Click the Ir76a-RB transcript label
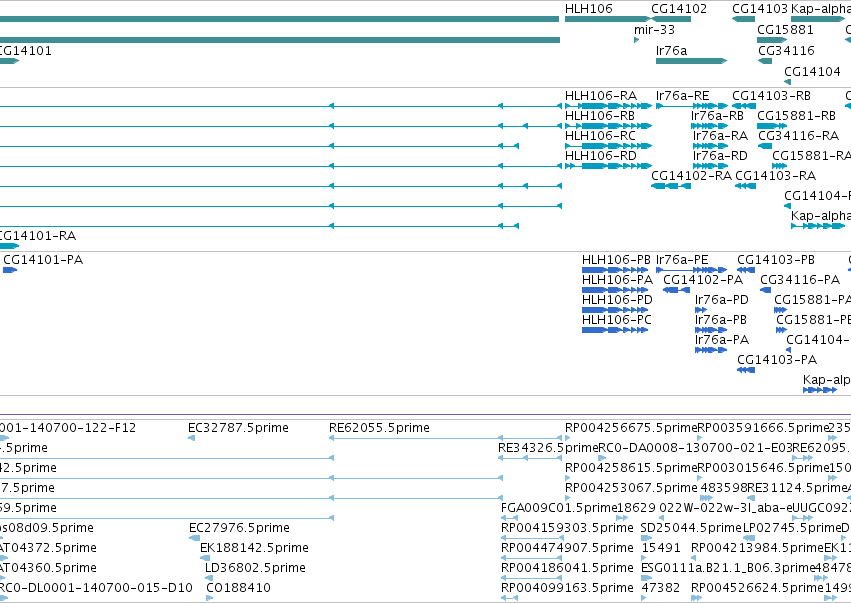Image resolution: width=851 pixels, height=603 pixels. 717,116
